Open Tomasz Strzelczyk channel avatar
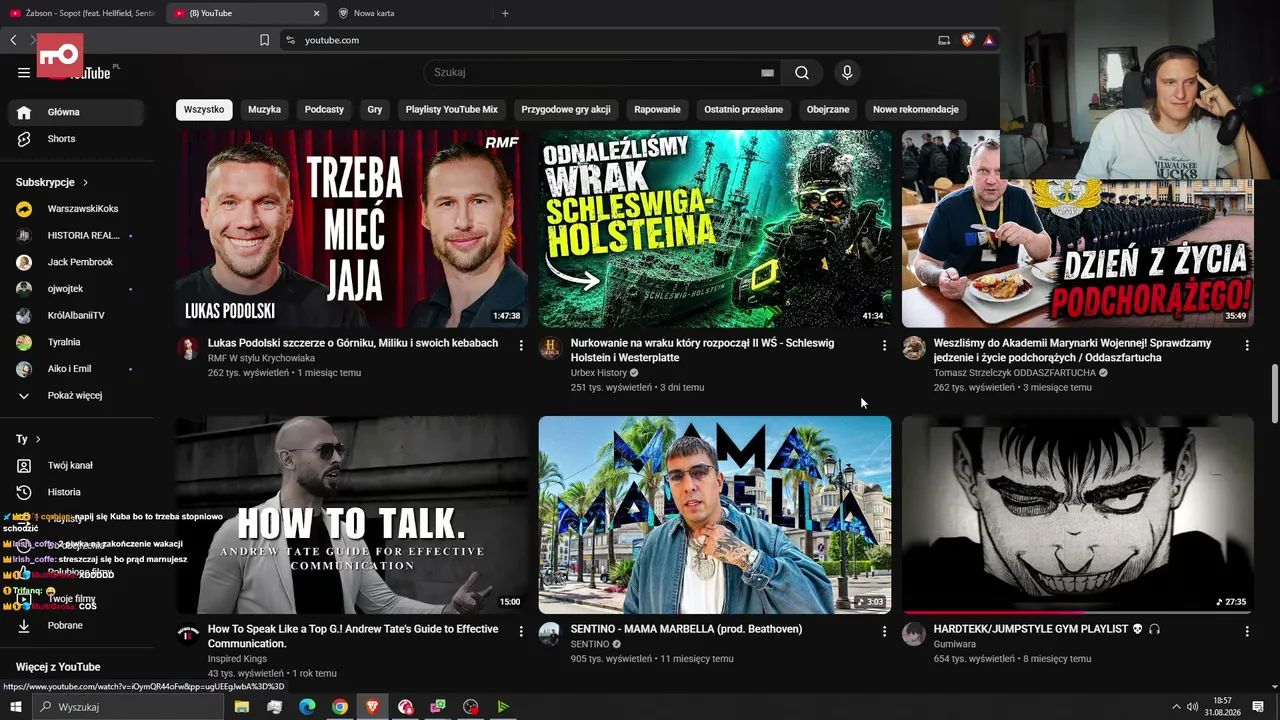 pos(914,348)
